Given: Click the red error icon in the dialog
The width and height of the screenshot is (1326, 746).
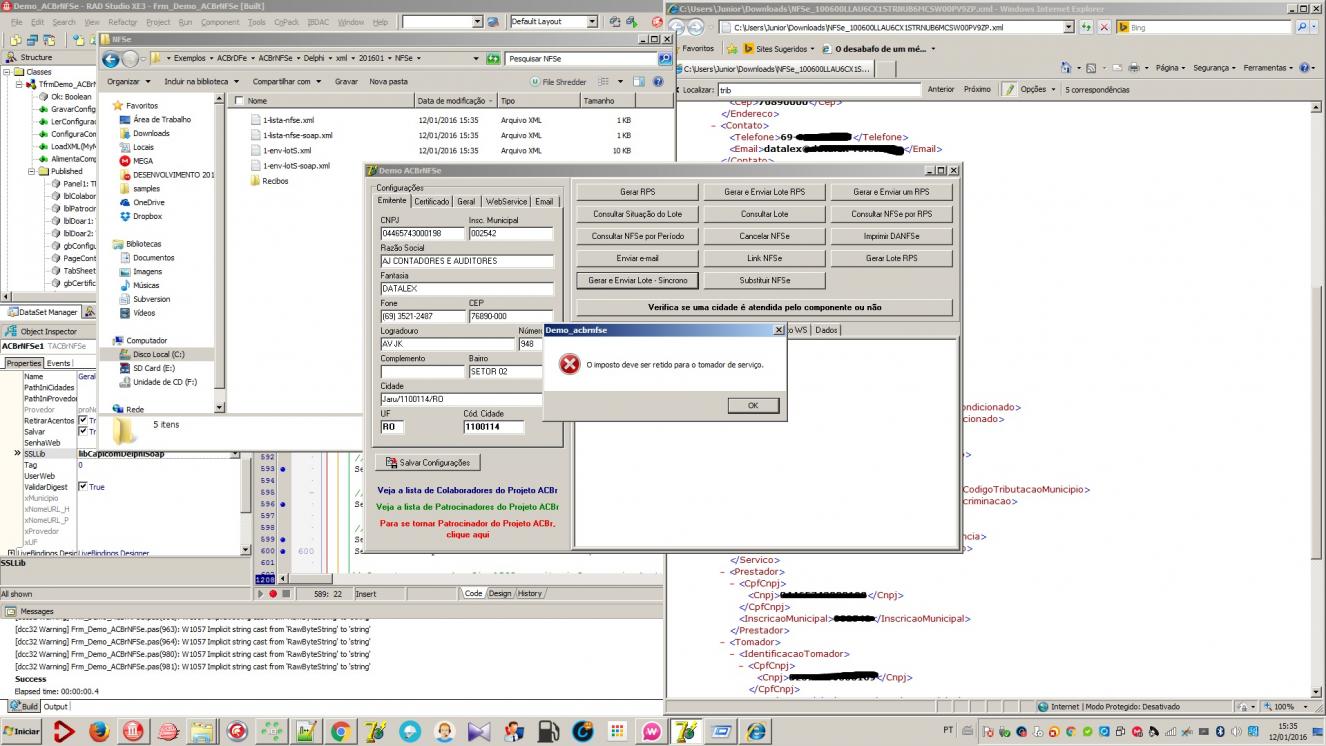Looking at the screenshot, I should (x=569, y=365).
